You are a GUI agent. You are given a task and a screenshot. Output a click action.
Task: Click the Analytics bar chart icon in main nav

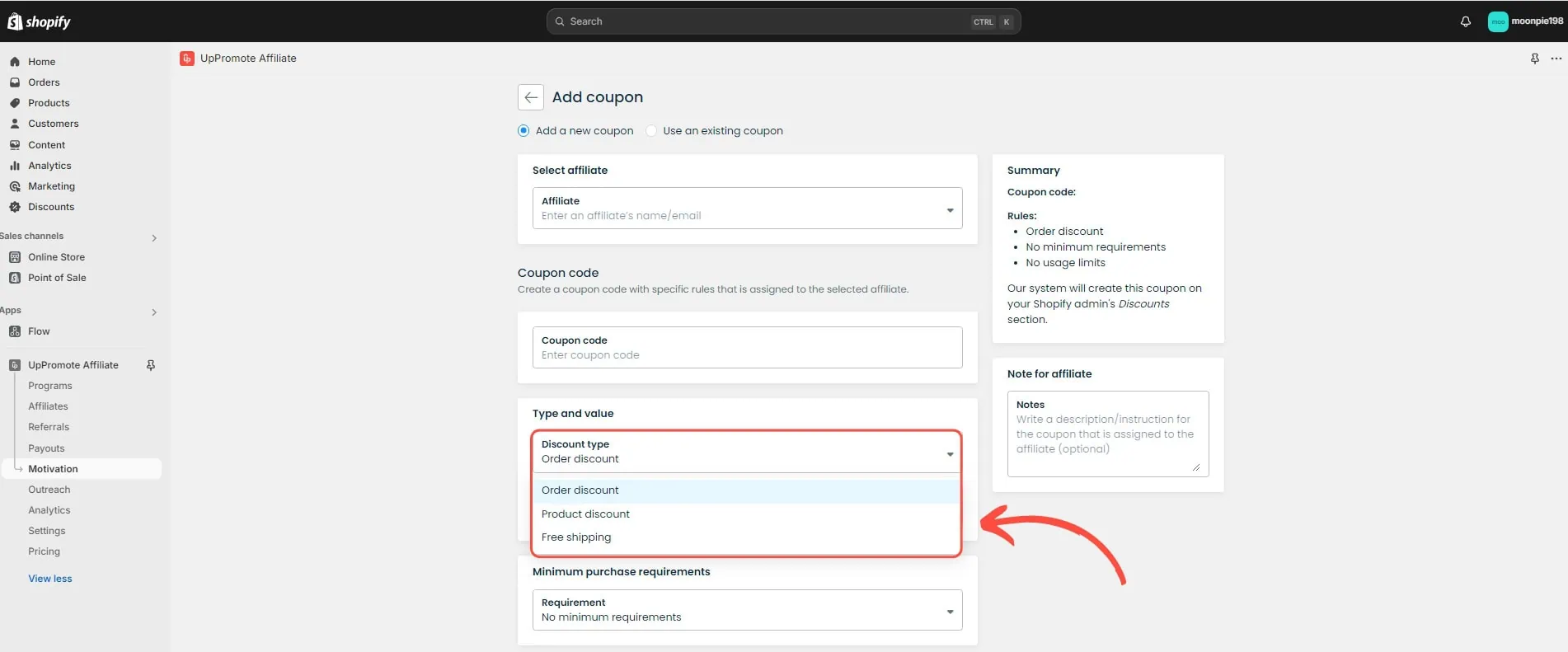tap(15, 166)
